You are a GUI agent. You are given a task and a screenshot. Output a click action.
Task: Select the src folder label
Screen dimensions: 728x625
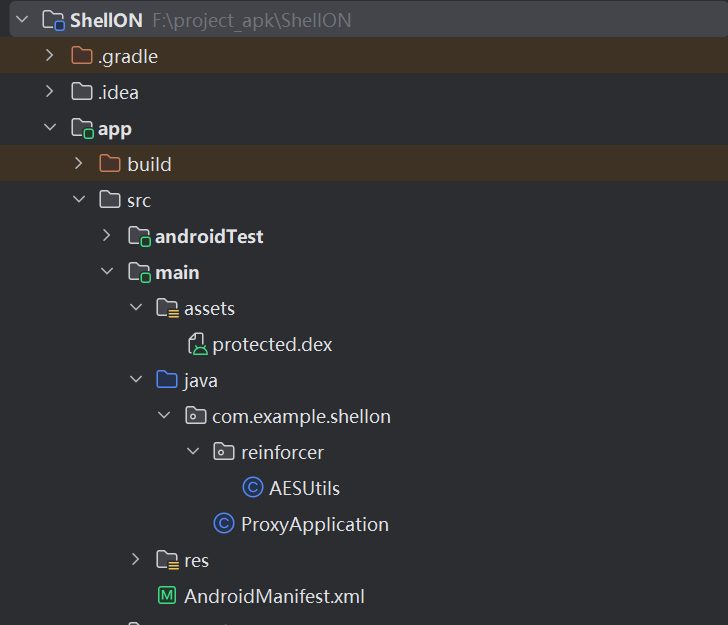pos(139,200)
